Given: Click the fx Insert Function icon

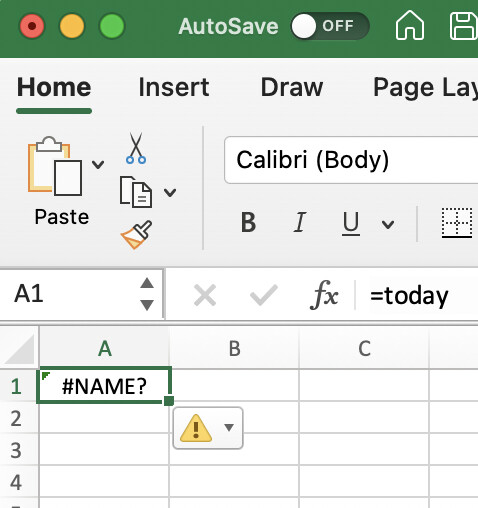Looking at the screenshot, I should [x=324, y=295].
